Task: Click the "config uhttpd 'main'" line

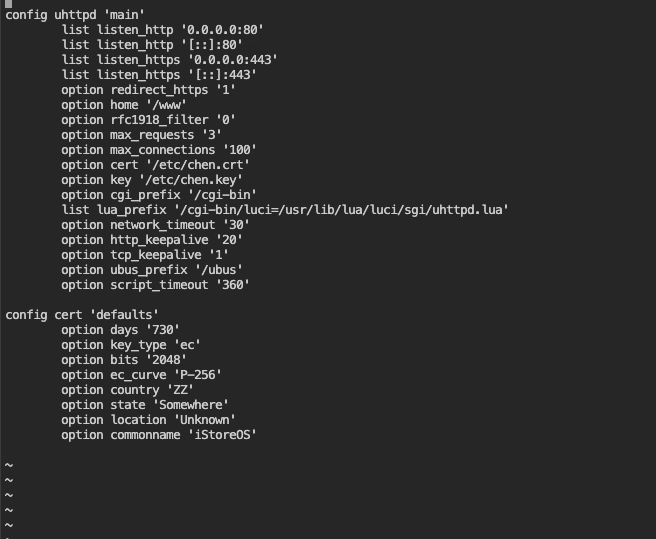Action: [75, 14]
